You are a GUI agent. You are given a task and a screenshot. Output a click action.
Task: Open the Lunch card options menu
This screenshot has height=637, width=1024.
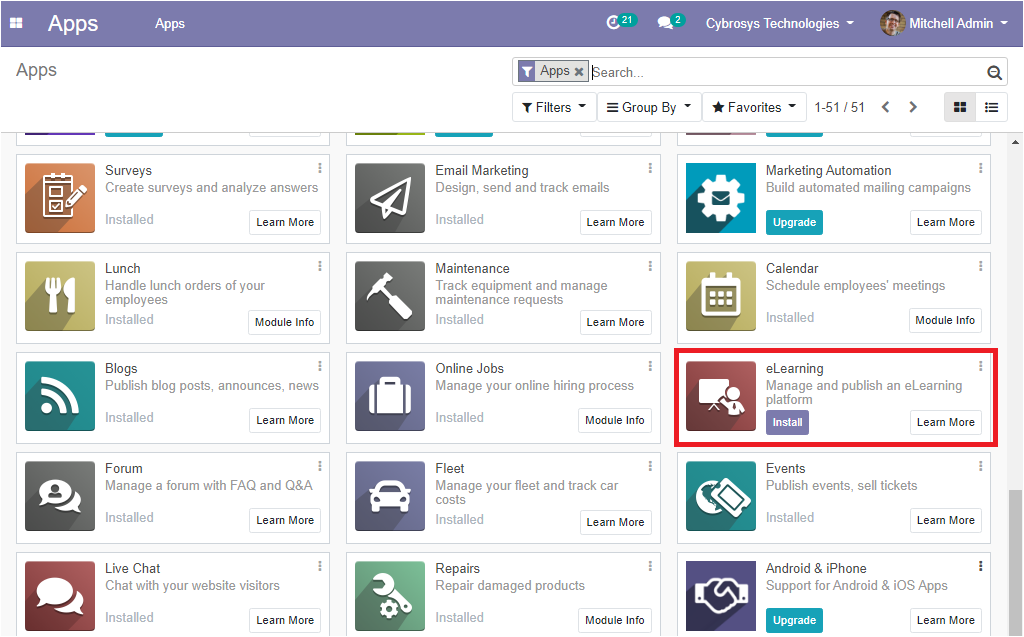[320, 267]
